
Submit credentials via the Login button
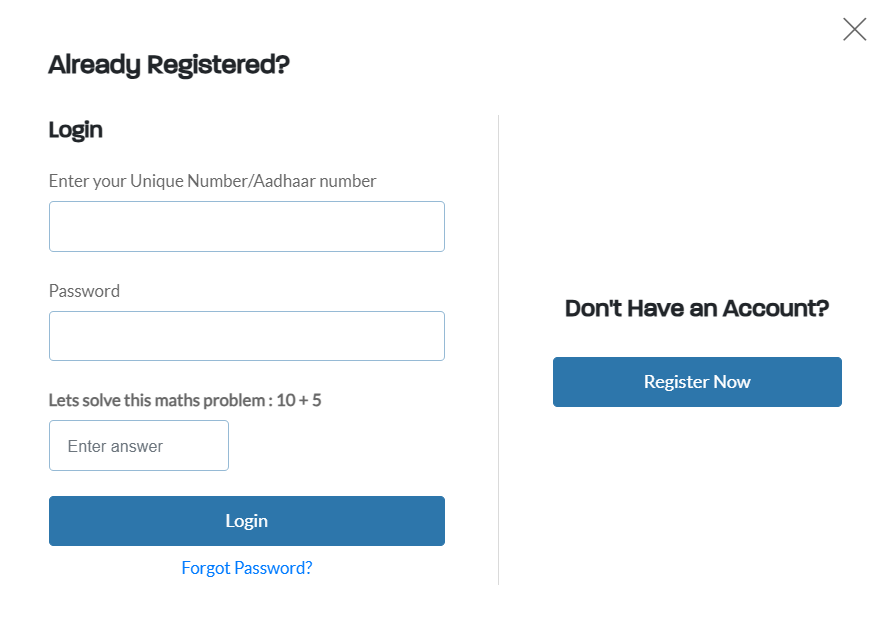point(246,521)
